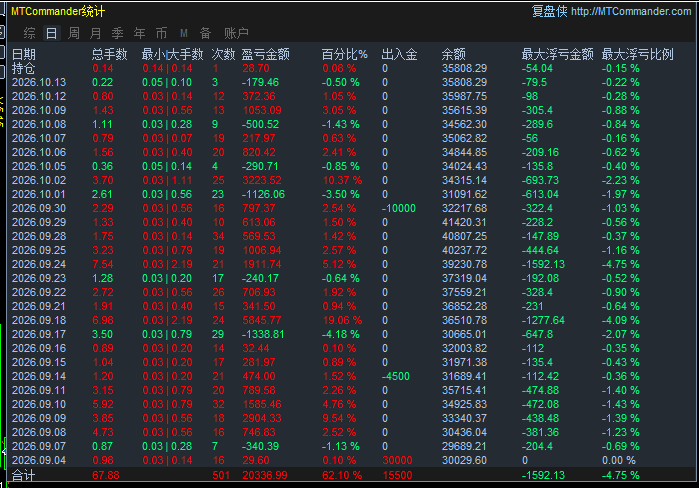
Task: Click total lots 67.88
Action: 106,475
